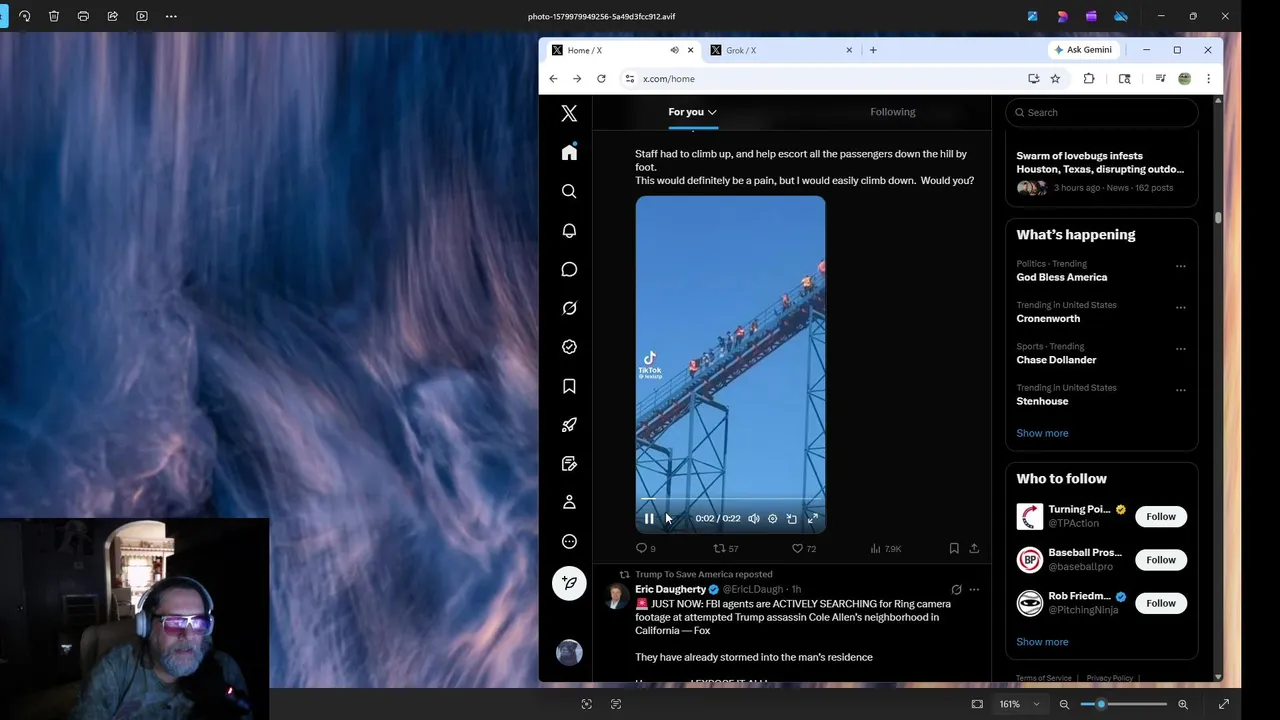This screenshot has width=1280, height=720.
Task: Open Articles compose icon in X sidebar
Action: click(x=569, y=464)
